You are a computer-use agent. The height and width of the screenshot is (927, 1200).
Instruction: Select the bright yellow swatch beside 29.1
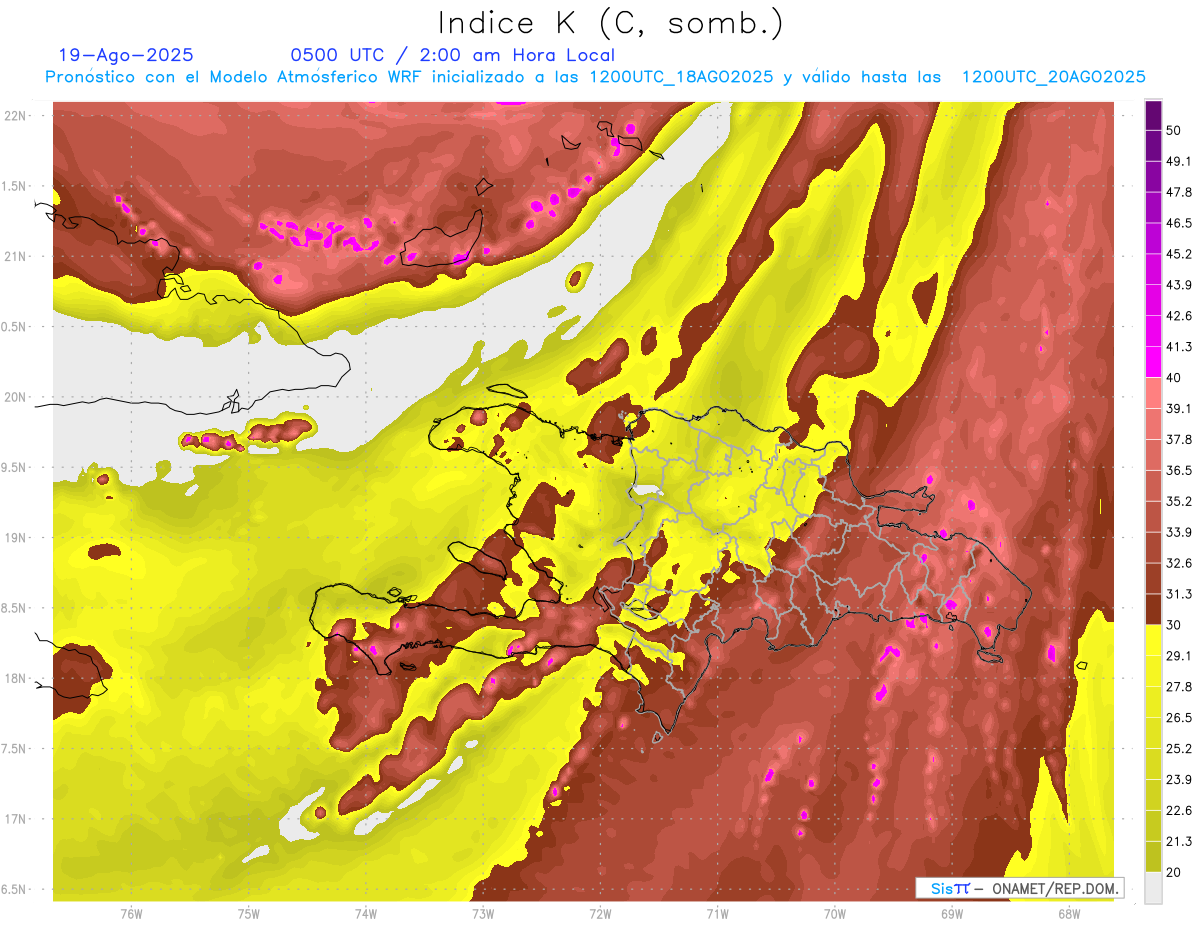tap(1153, 641)
